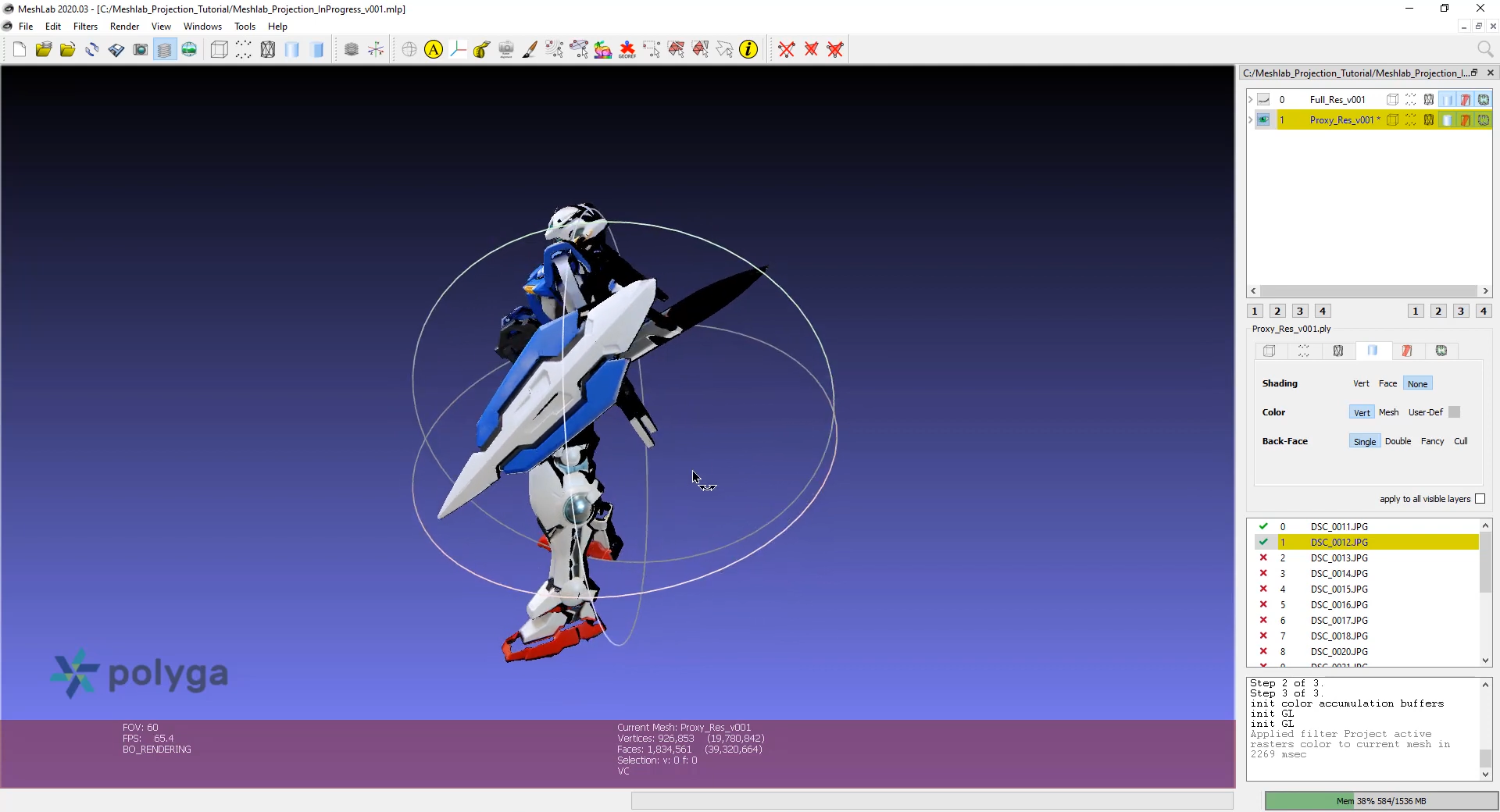Image resolution: width=1500 pixels, height=812 pixels.
Task: Set Back-Face to Fancy
Action: click(x=1432, y=442)
